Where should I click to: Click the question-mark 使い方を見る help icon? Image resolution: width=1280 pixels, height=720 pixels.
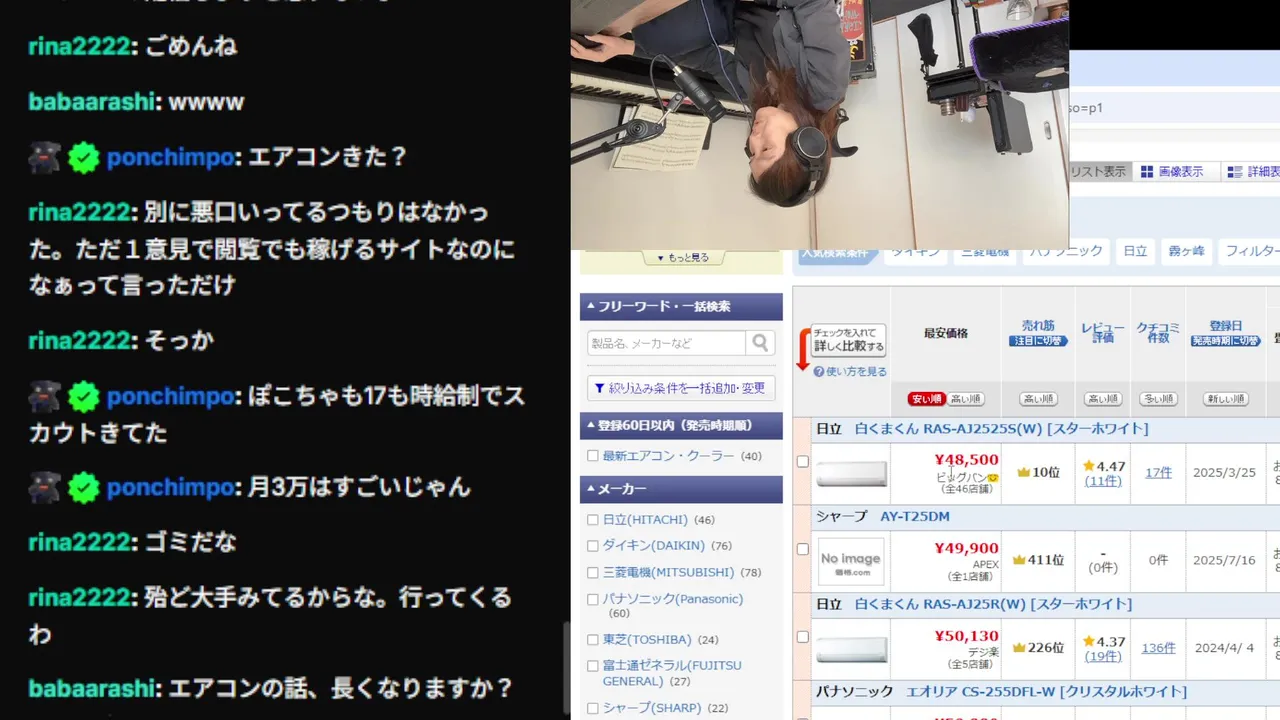819,371
